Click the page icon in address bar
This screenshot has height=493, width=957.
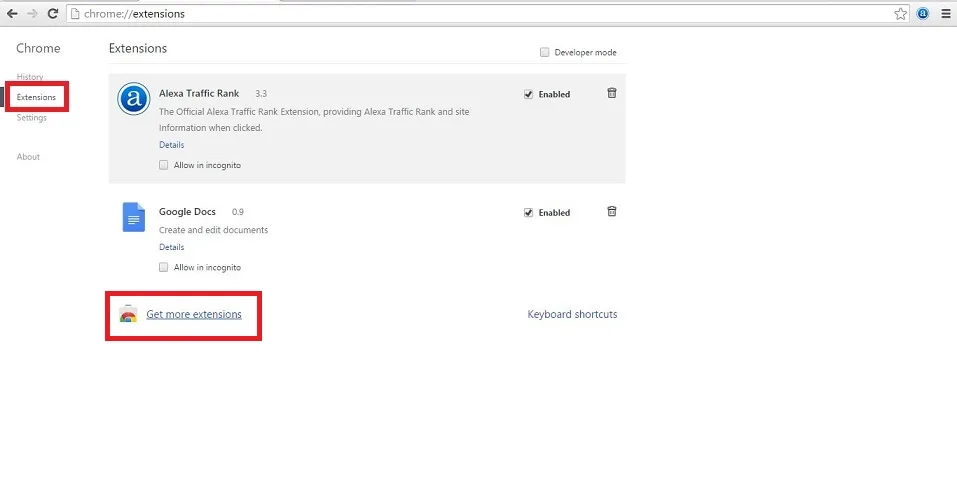pyautogui.click(x=76, y=13)
